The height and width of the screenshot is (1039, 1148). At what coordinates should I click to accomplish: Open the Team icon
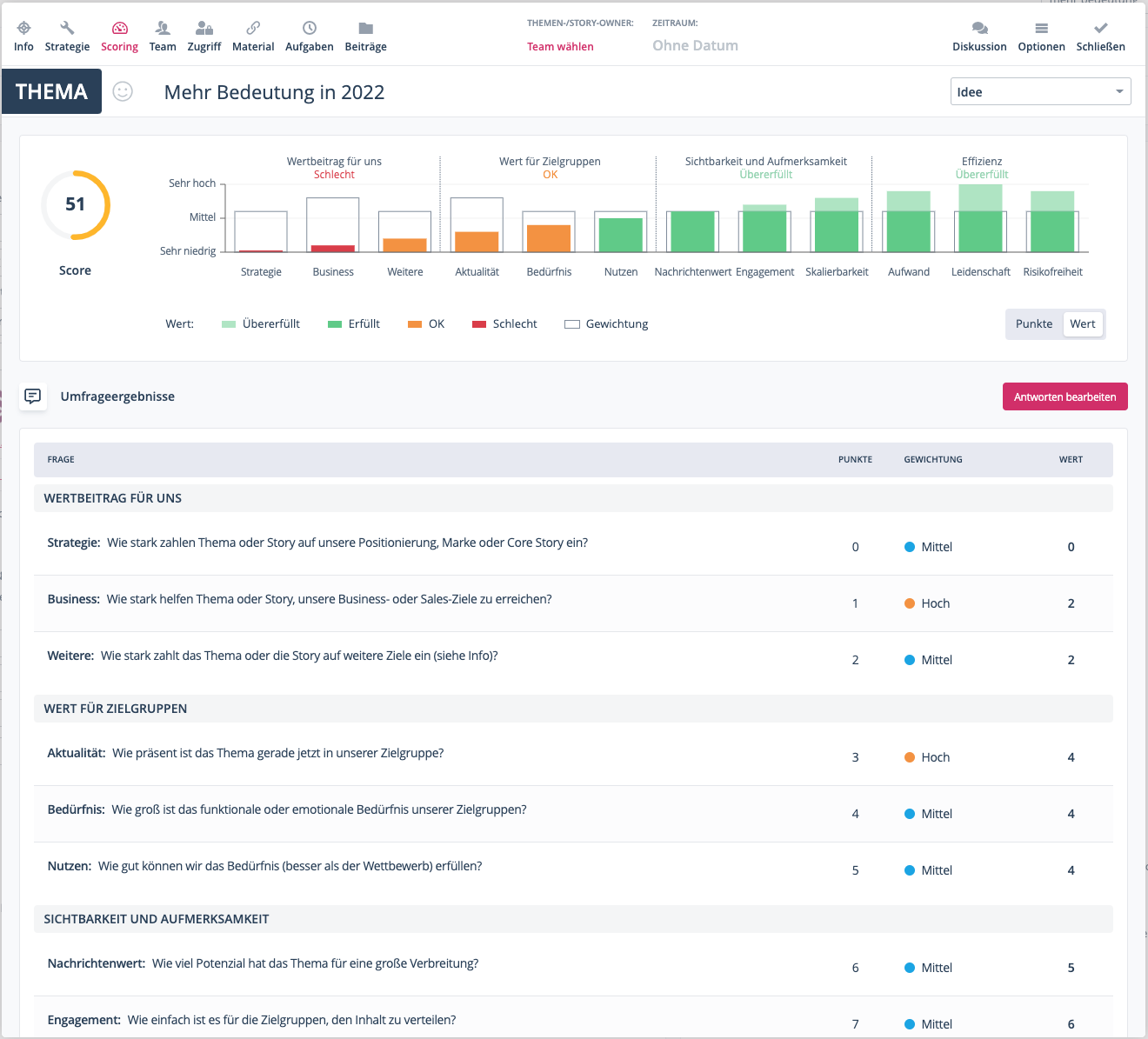pyautogui.click(x=163, y=29)
